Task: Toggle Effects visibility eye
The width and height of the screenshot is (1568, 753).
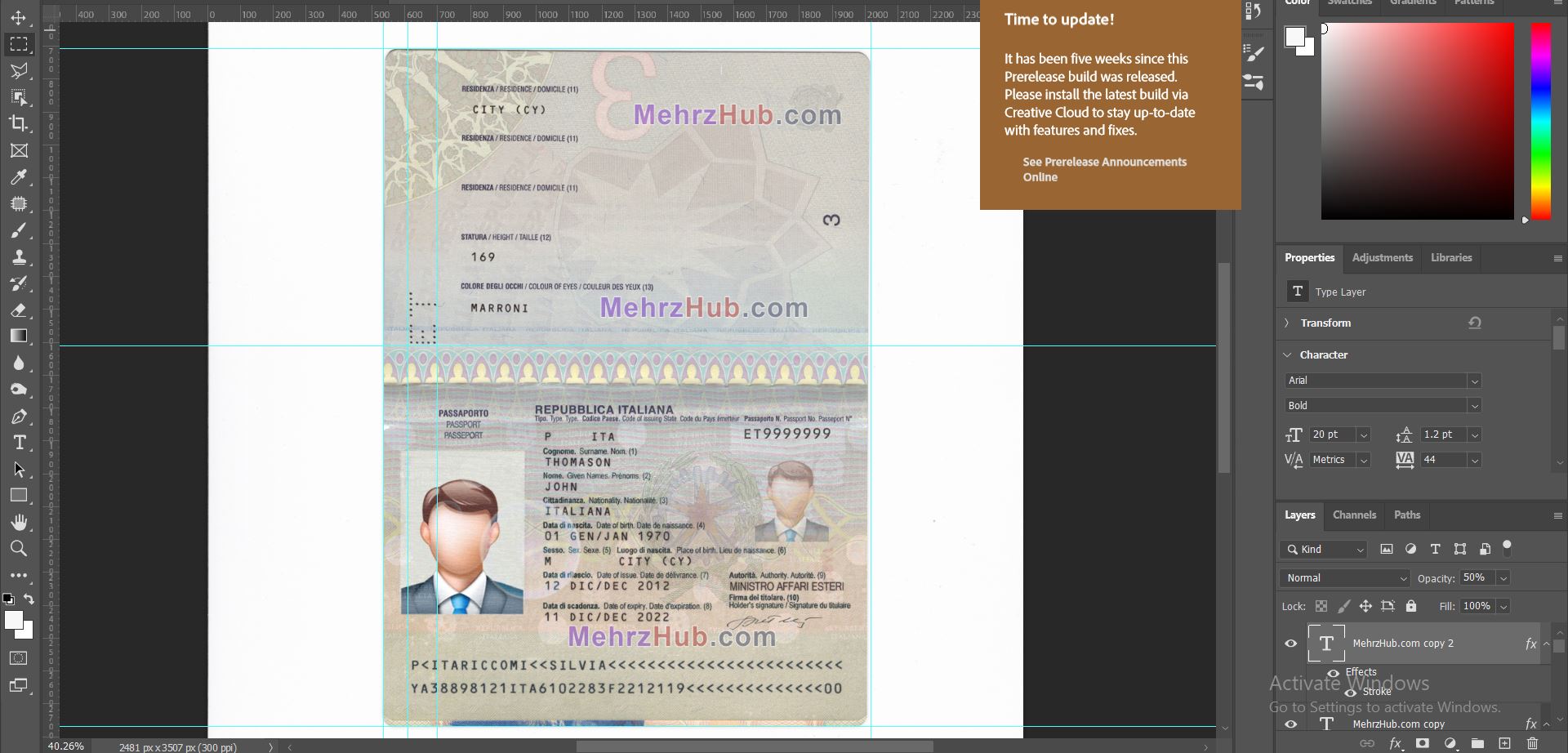Action: [1333, 674]
